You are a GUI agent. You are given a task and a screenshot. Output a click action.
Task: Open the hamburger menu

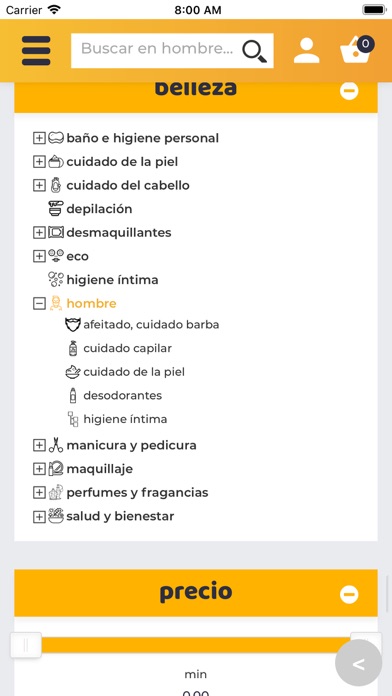coord(36,51)
